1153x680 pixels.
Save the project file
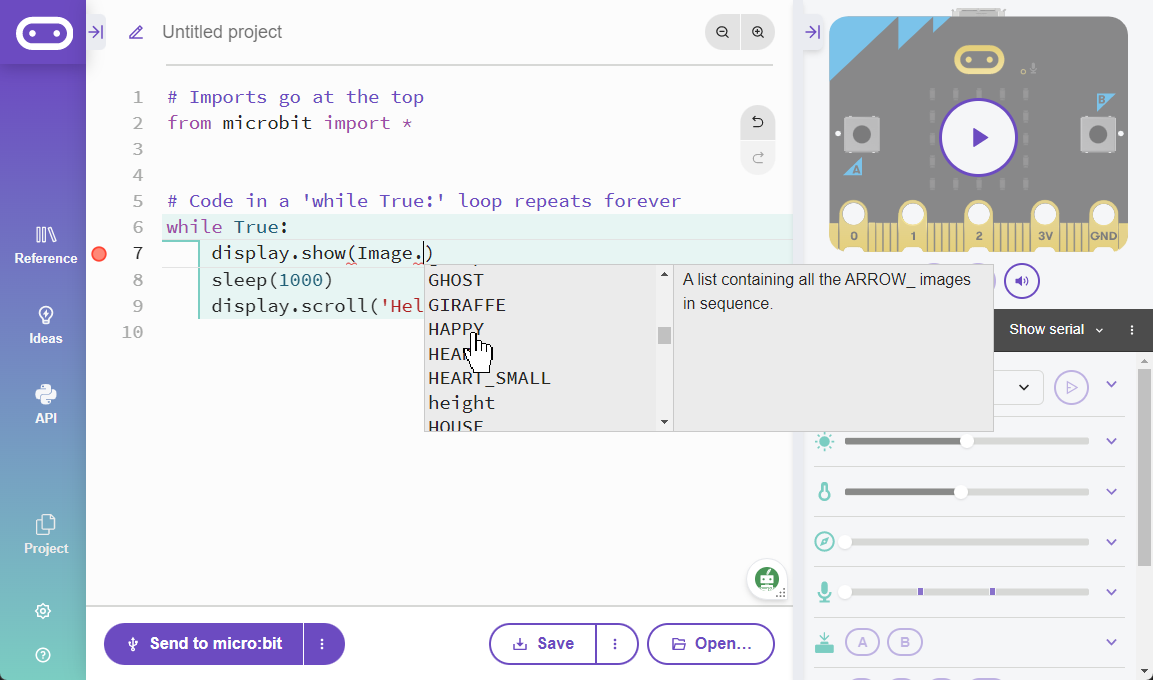[x=543, y=644]
